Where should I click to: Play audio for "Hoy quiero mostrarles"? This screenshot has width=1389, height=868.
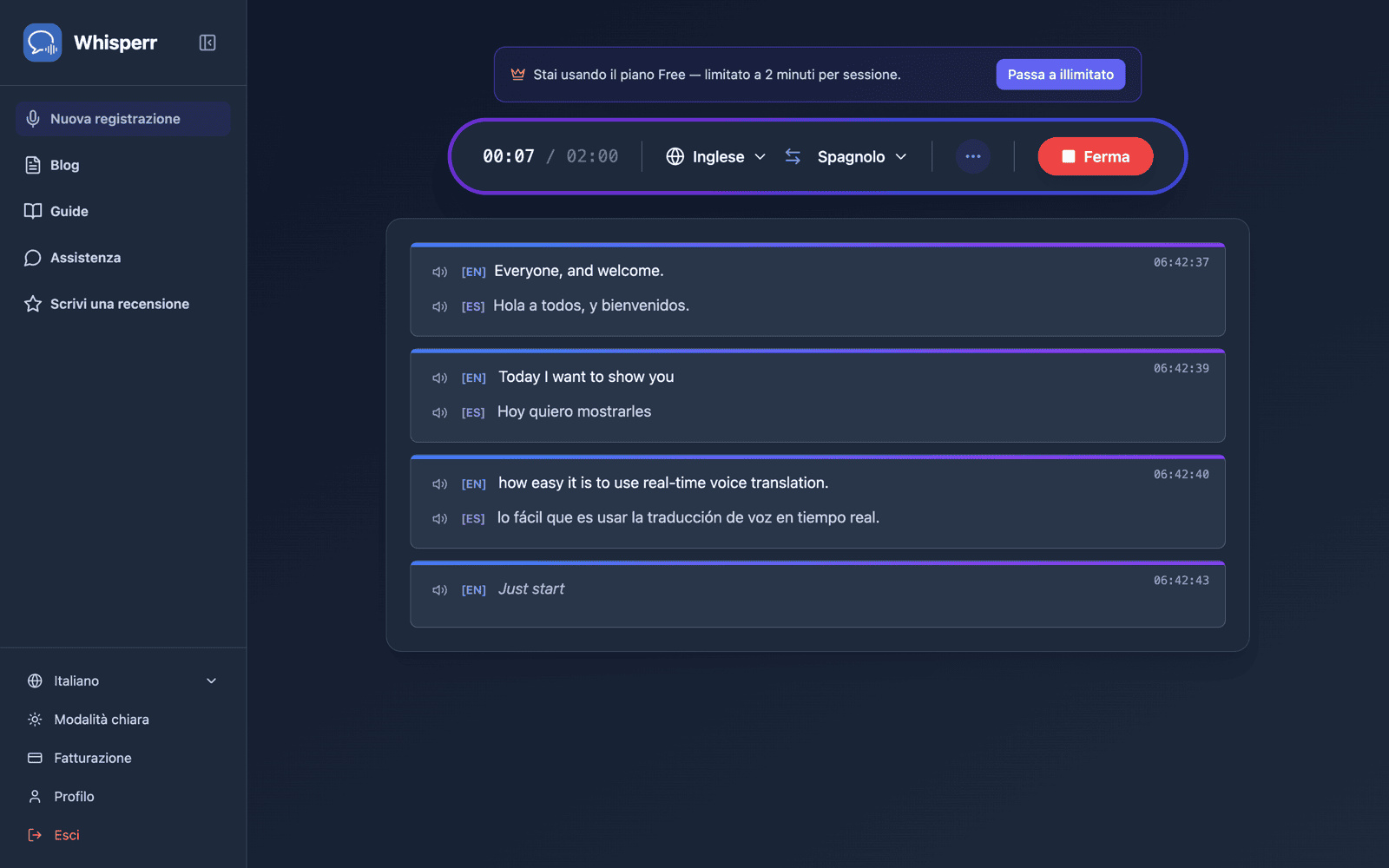(440, 412)
